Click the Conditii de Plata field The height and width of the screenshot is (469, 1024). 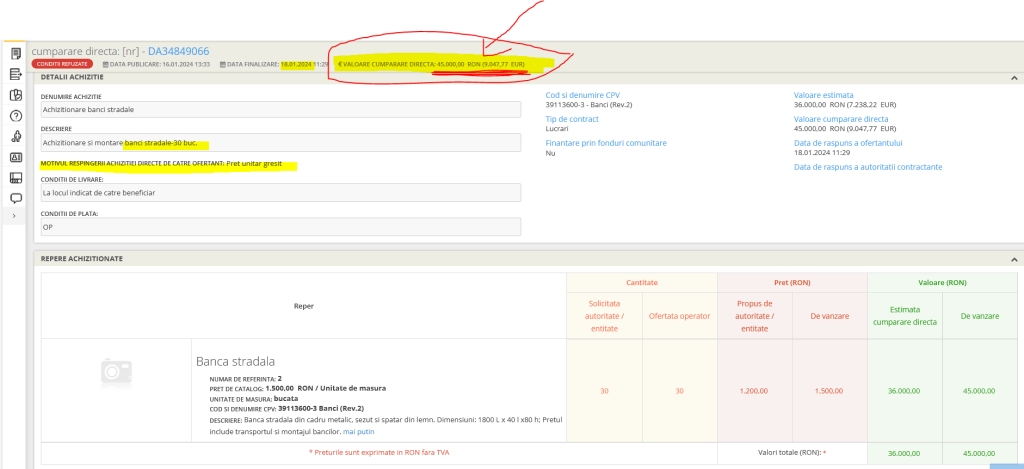[280, 227]
